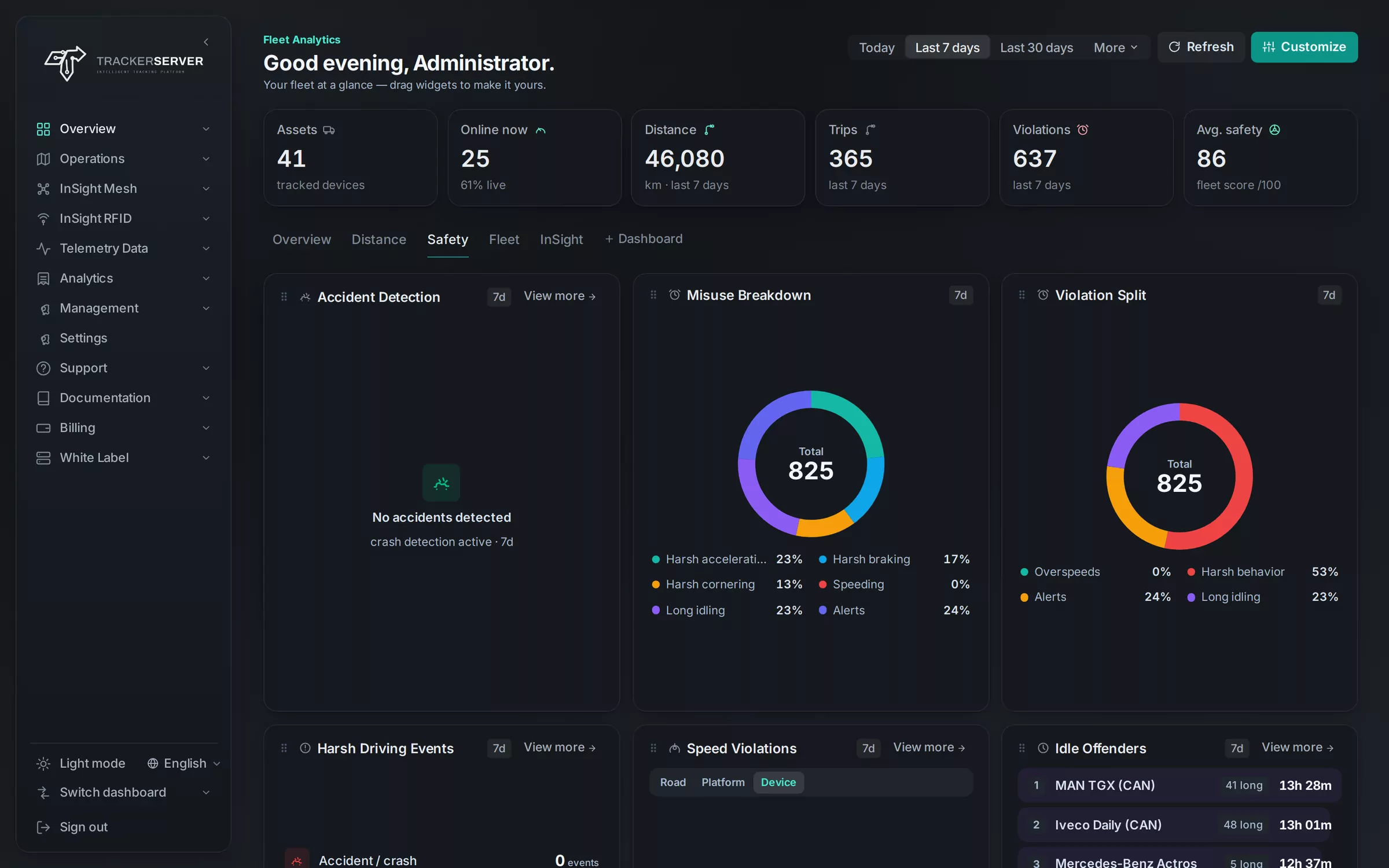1389x868 pixels.
Task: Add a new dashboard with + Dashboard
Action: [x=644, y=239]
